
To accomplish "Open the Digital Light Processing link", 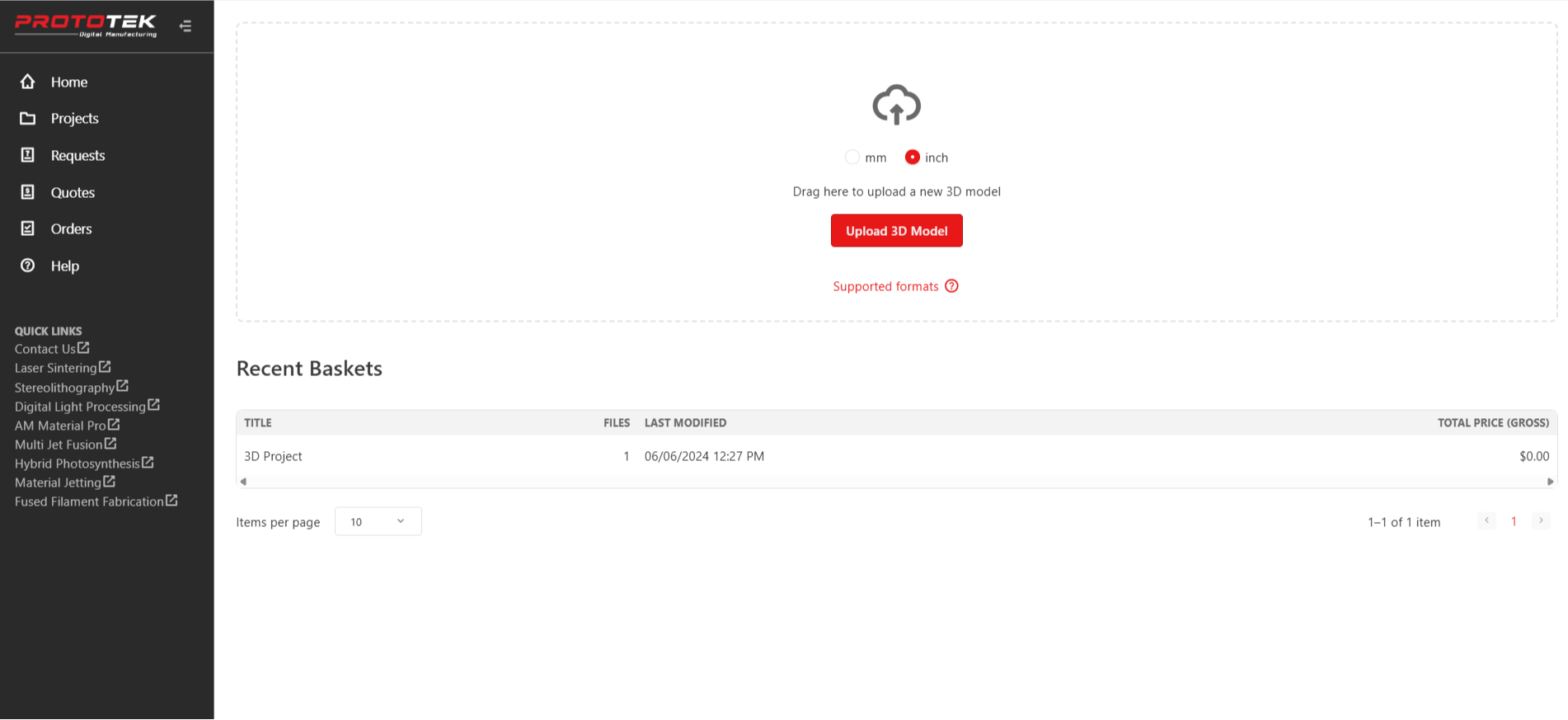I will (x=80, y=407).
